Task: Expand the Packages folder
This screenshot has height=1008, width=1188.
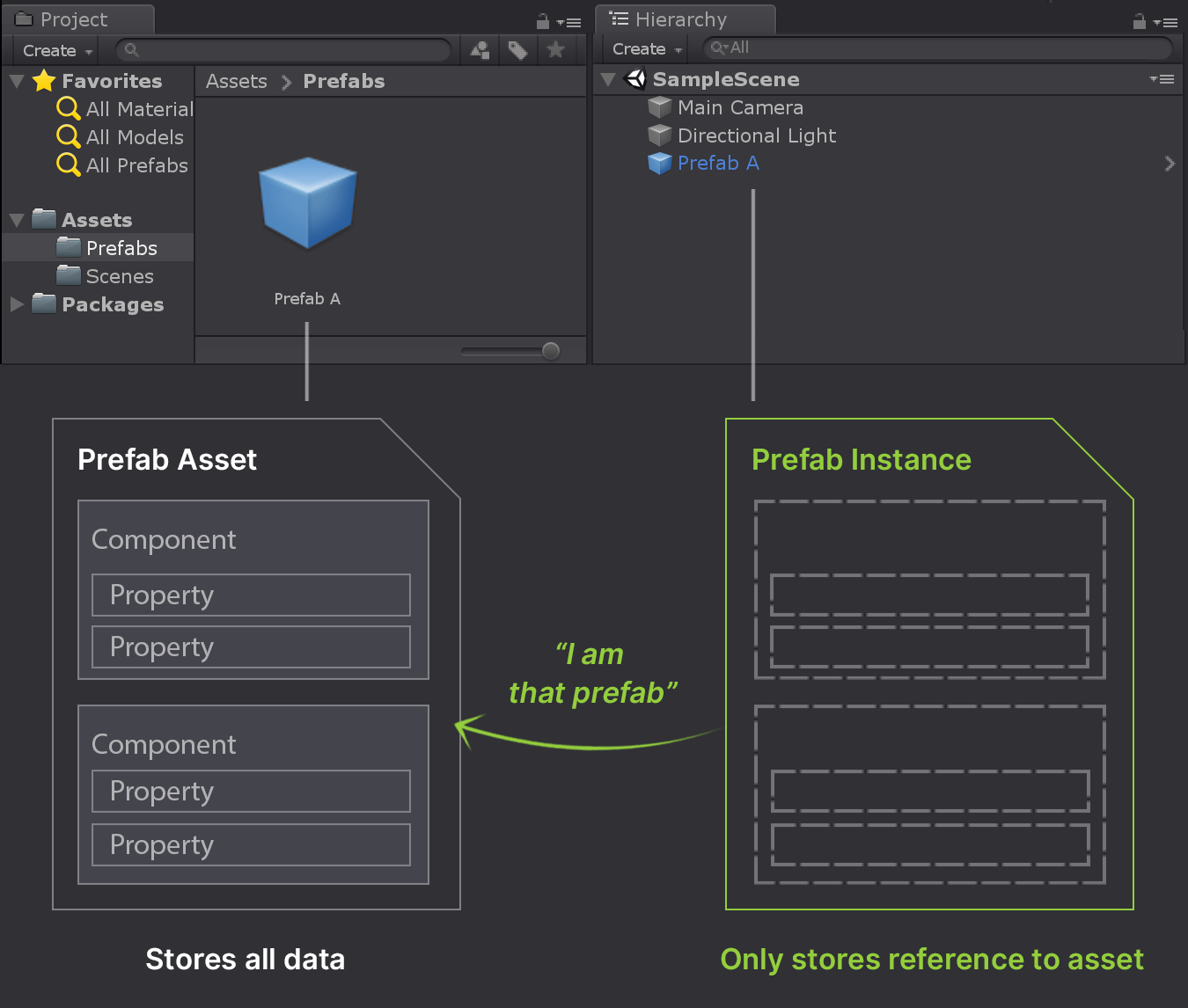Action: point(16,304)
